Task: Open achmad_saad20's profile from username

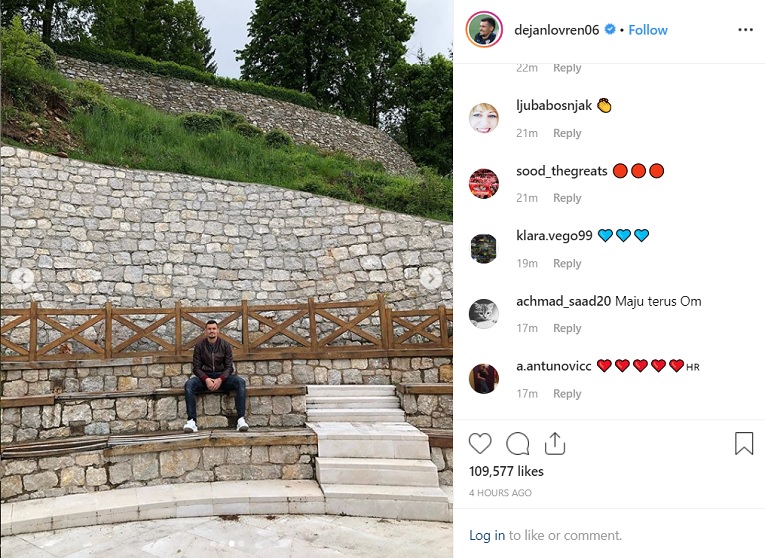Action: (564, 301)
